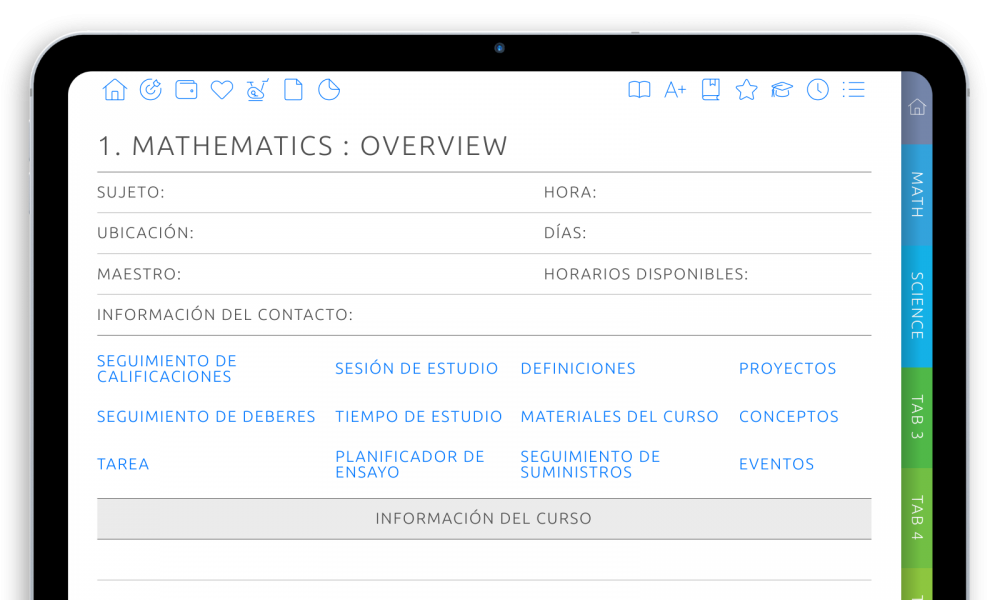The width and height of the screenshot is (1000, 600).
Task: Open the home icon in top toolbar
Action: click(x=115, y=90)
